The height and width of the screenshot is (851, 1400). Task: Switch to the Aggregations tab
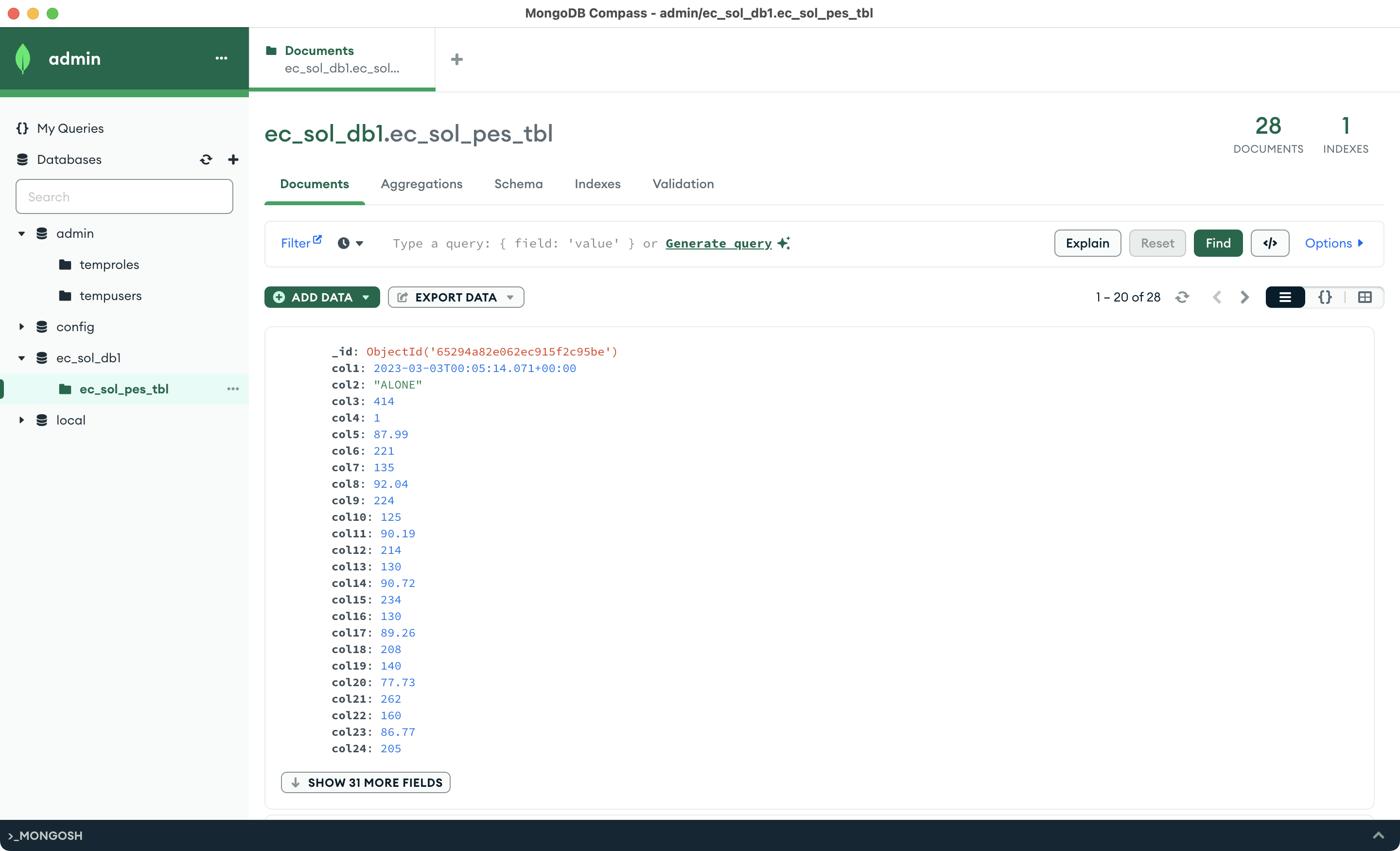click(x=421, y=184)
